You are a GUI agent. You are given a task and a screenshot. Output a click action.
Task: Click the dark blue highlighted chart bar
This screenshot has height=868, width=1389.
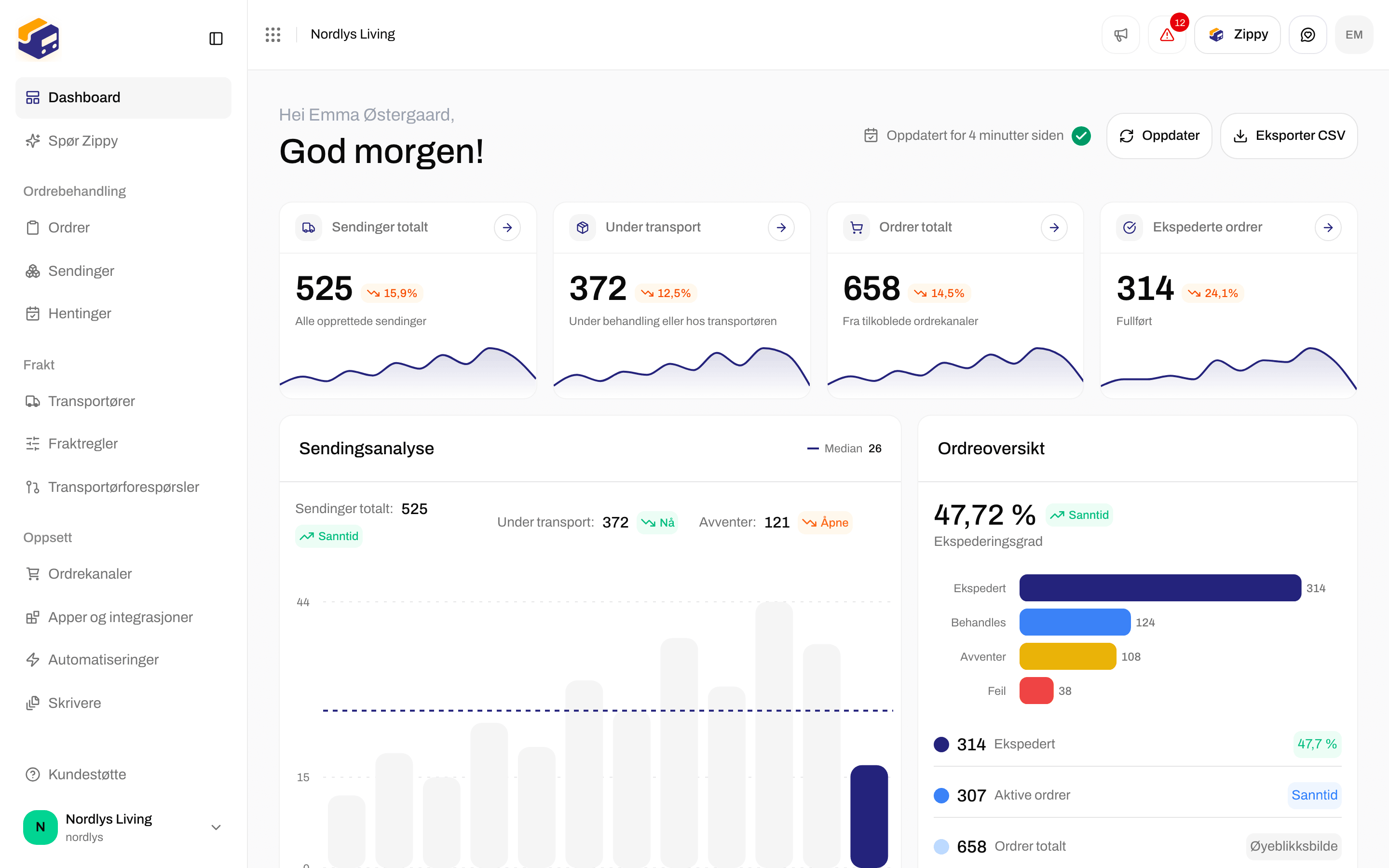coord(869,815)
